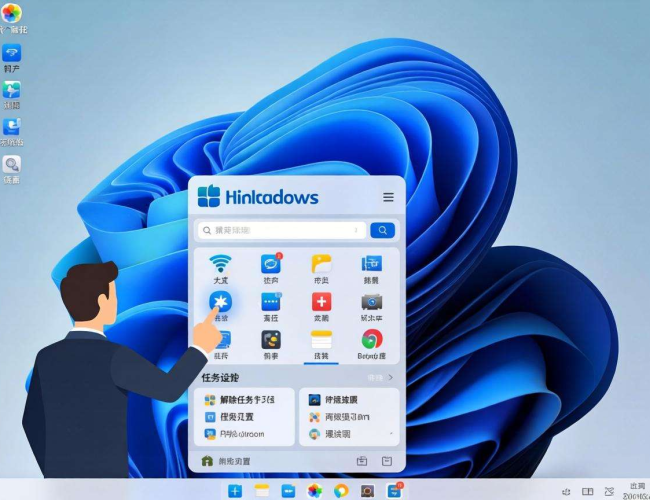Open the round orange and blue browser taskbar icon

[341, 491]
